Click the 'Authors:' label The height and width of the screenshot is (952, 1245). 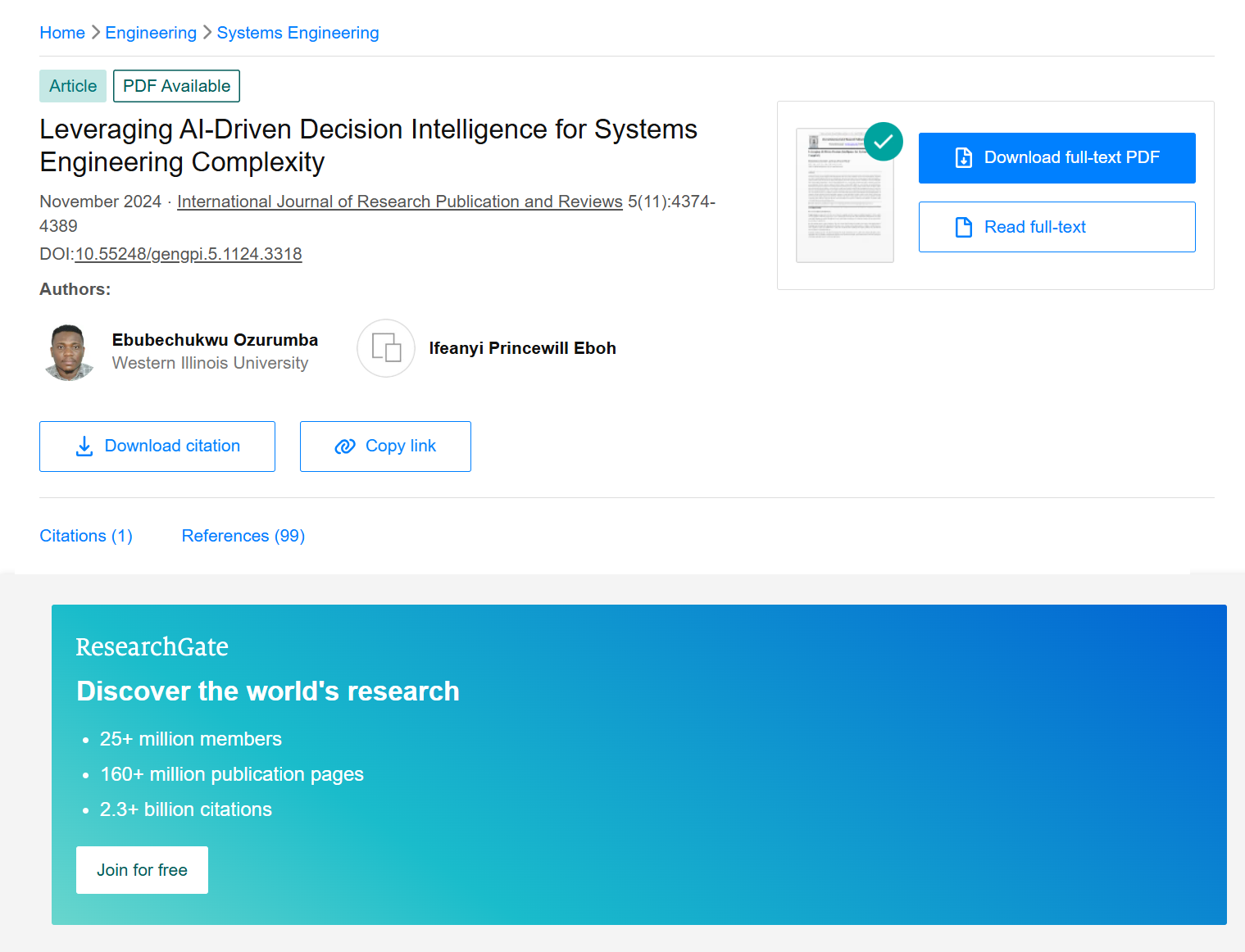pos(75,289)
